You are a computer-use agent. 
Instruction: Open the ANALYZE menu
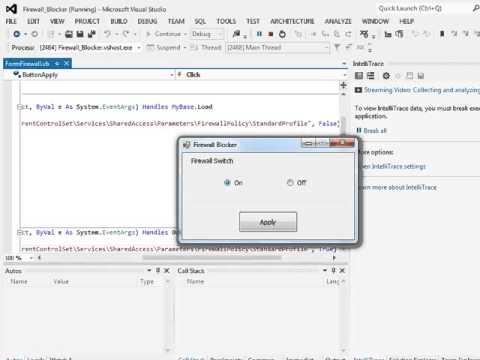[338, 21]
